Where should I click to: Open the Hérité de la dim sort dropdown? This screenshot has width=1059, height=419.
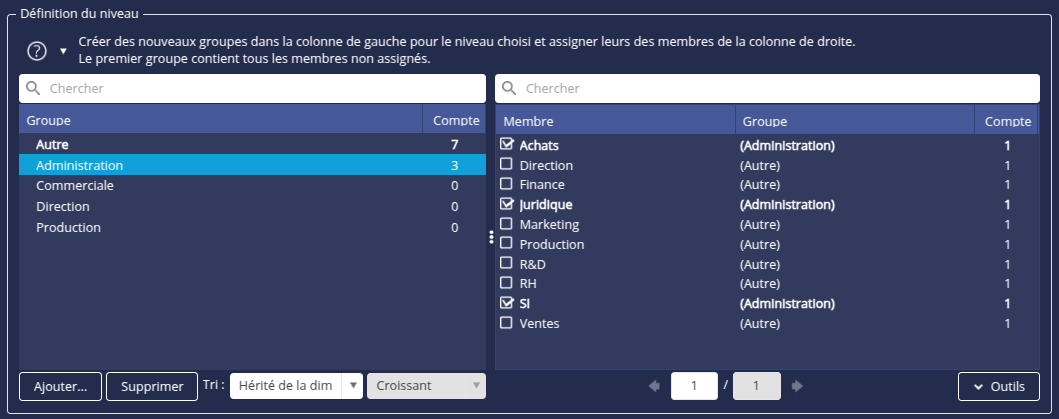tap(296, 386)
